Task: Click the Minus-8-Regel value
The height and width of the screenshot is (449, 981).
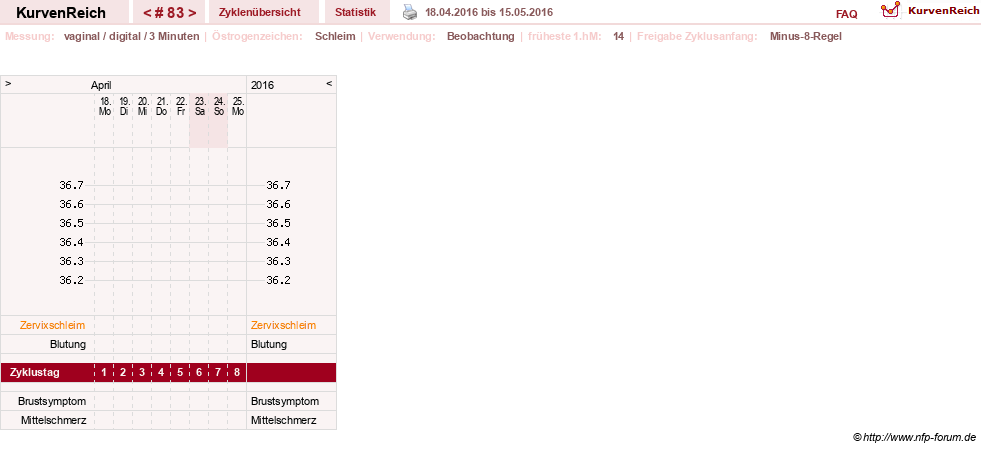Action: 806,36
